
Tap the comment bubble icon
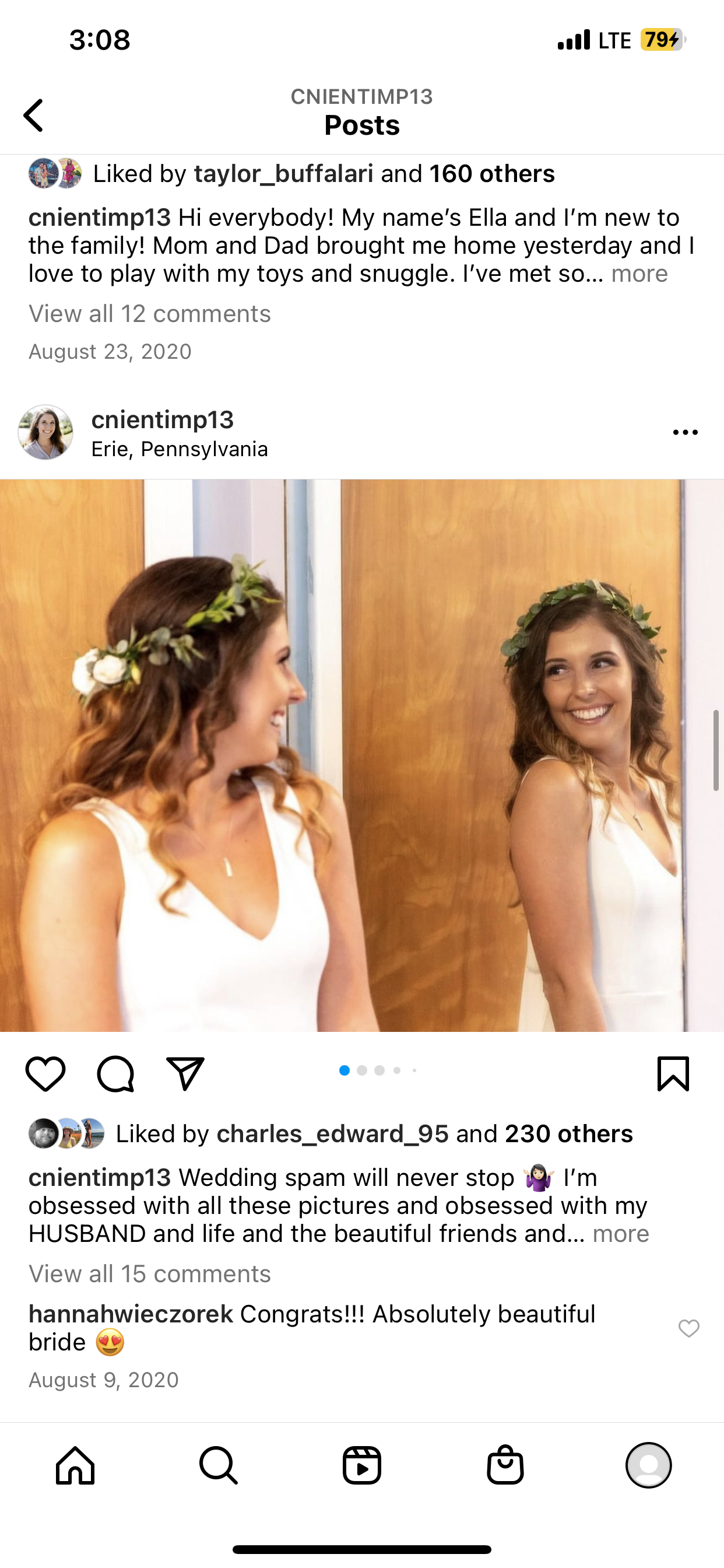tap(115, 1074)
